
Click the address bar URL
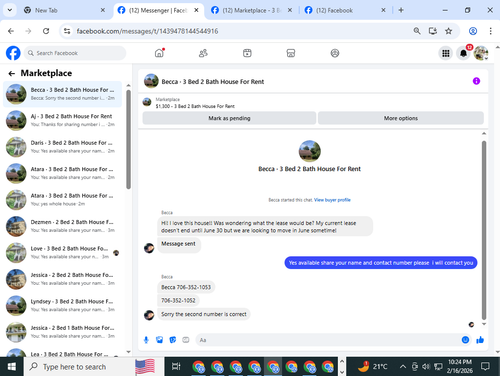pyautogui.click(x=147, y=31)
